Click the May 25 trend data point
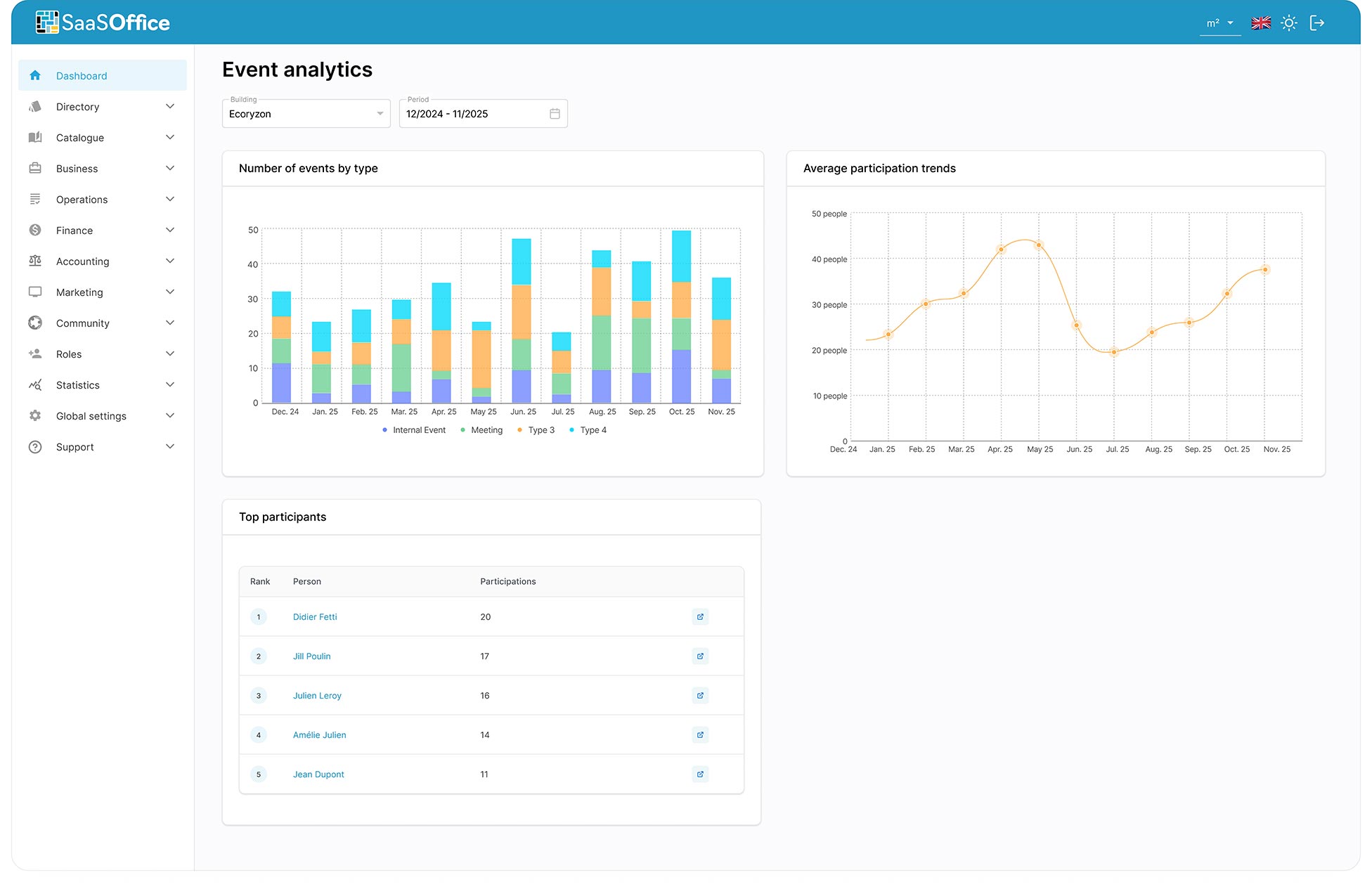The width and height of the screenshot is (1372, 894). 1039,245
